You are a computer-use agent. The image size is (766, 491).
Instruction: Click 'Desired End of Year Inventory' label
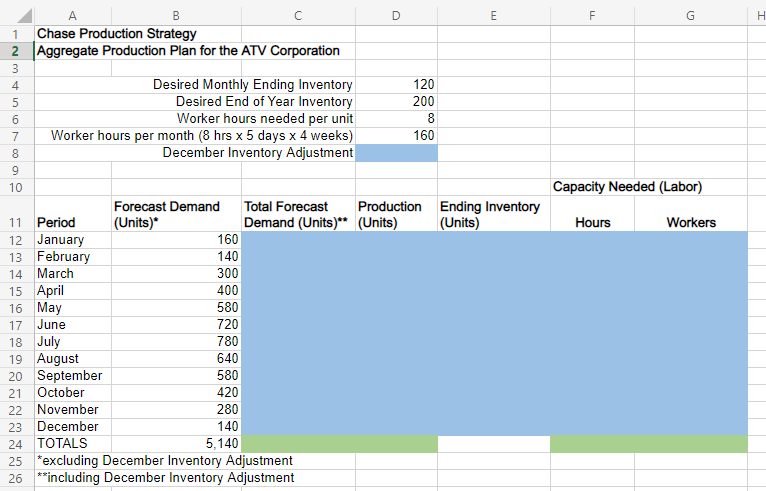[x=264, y=102]
